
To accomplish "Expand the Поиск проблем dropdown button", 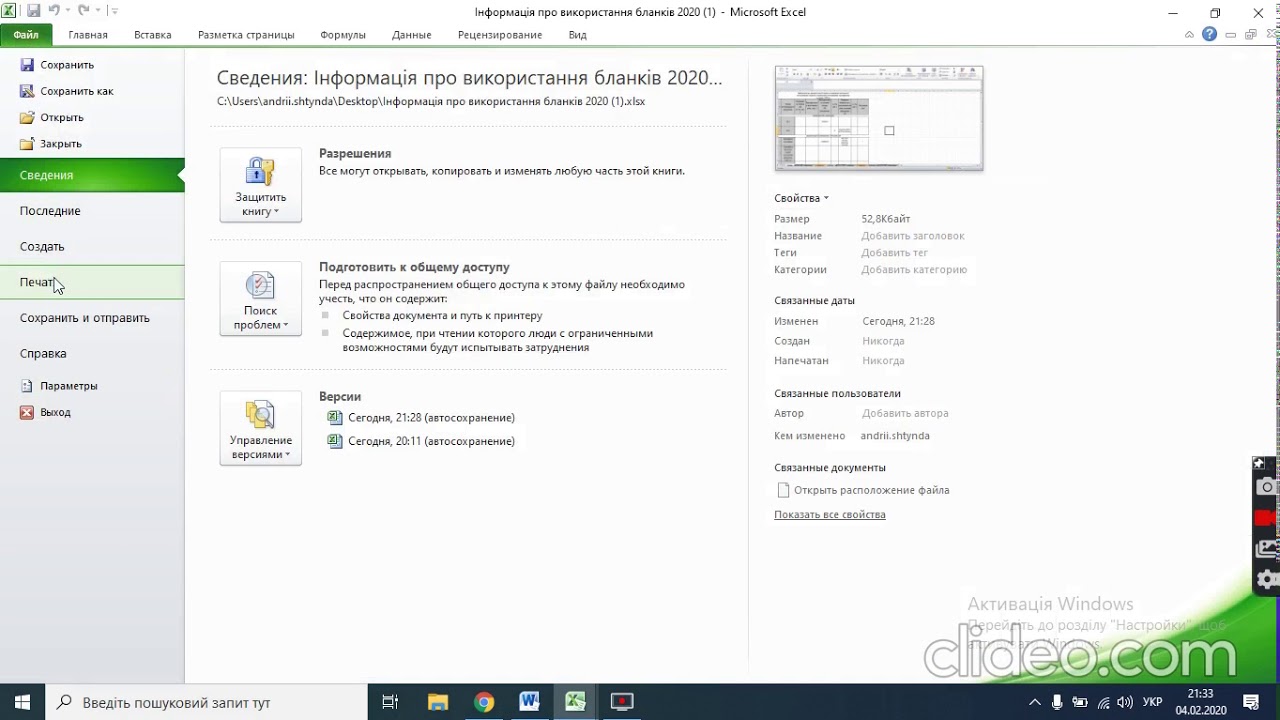I will tap(260, 298).
